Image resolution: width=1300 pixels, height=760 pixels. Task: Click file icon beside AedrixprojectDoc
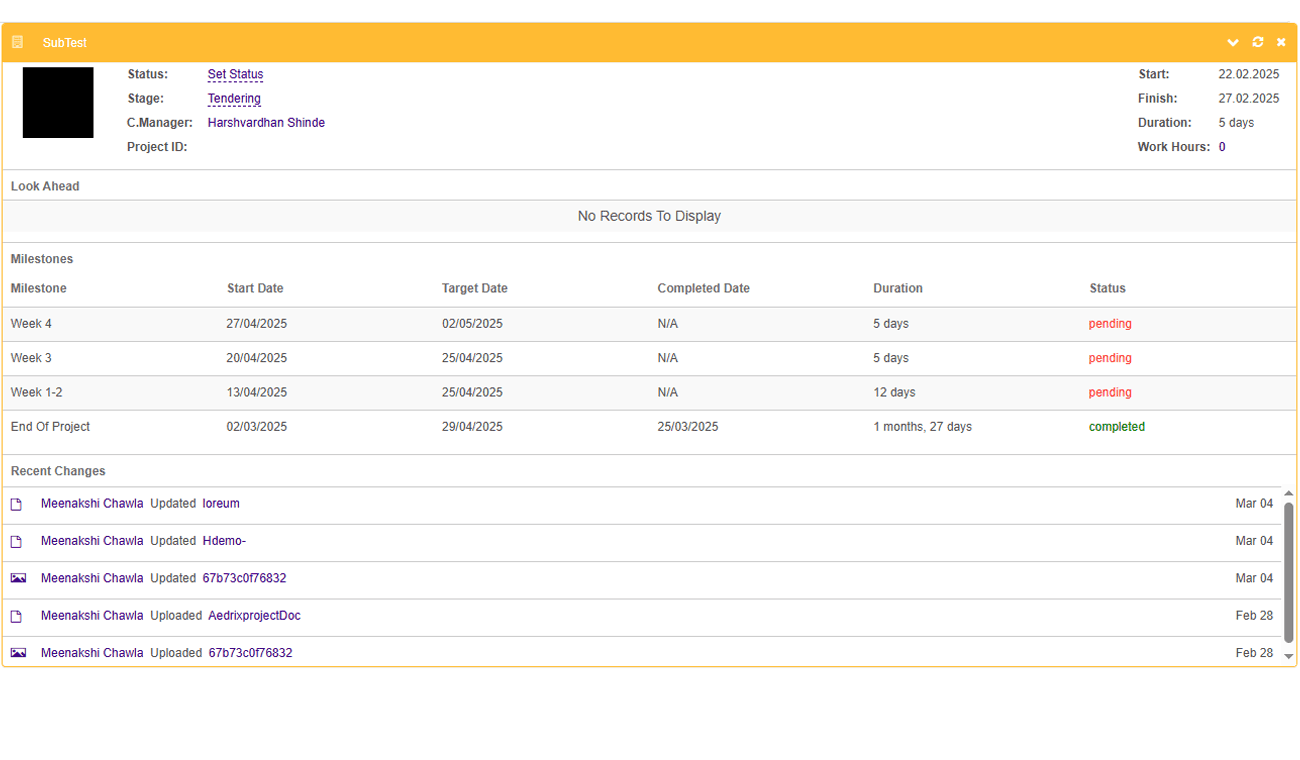(16, 617)
